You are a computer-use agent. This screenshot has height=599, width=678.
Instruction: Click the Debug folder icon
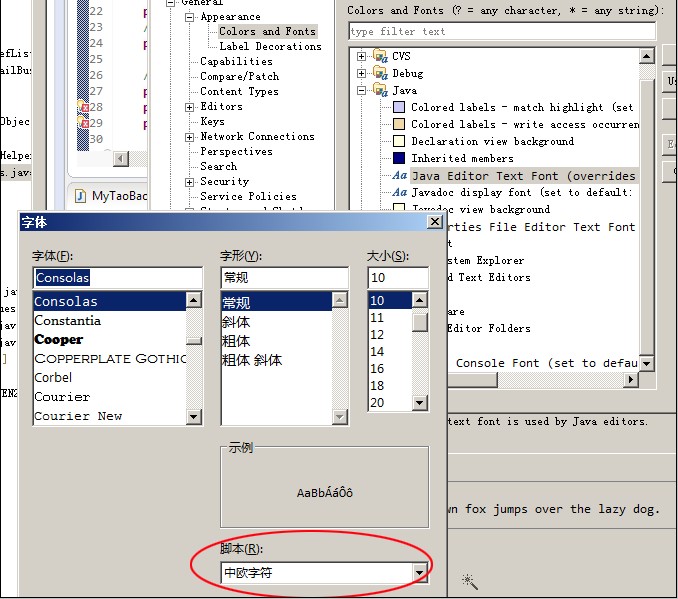380,73
